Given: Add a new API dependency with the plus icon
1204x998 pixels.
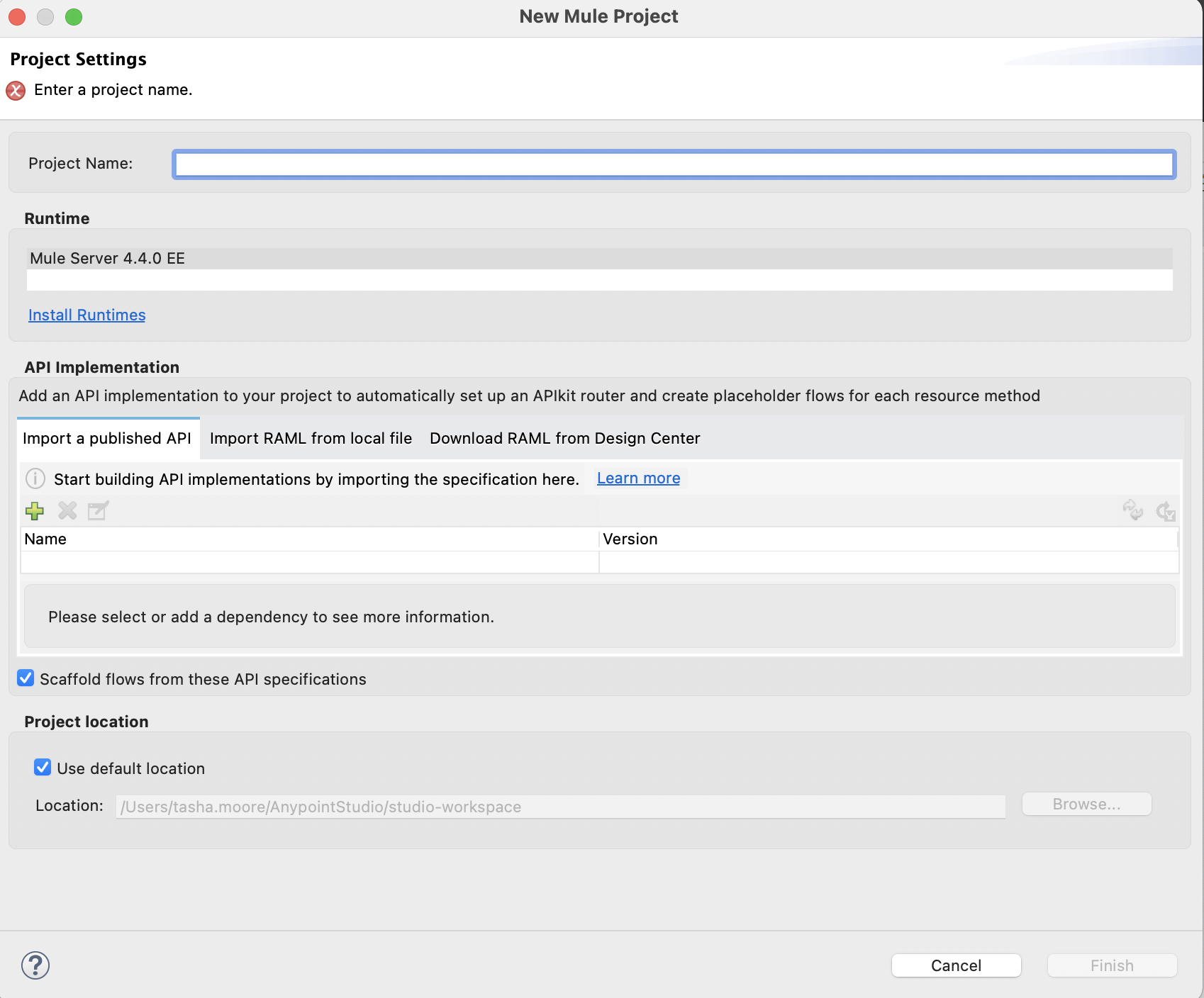Looking at the screenshot, I should pyautogui.click(x=35, y=510).
